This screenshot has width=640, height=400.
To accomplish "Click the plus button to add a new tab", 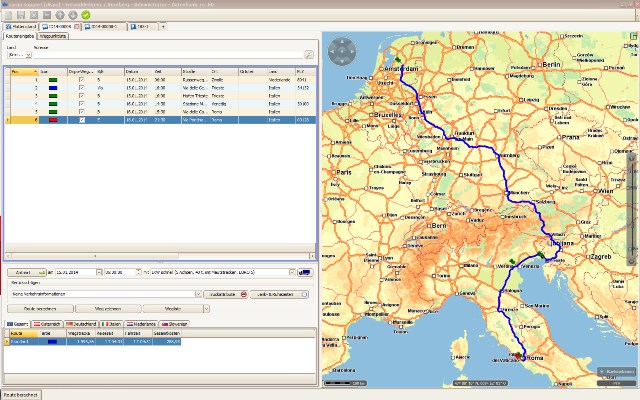I will (163, 27).
